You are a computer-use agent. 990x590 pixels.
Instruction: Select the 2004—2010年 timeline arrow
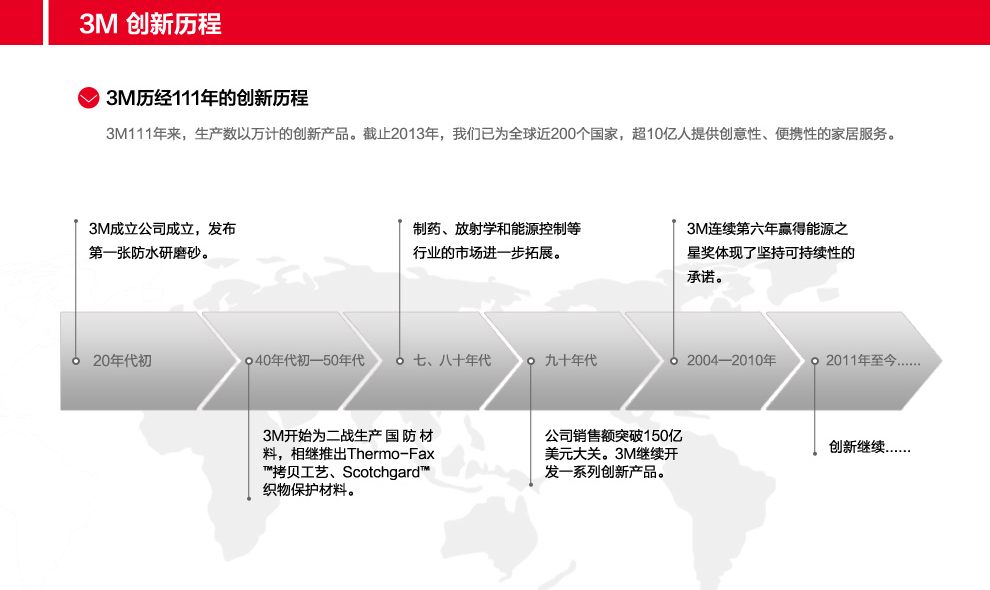point(713,361)
